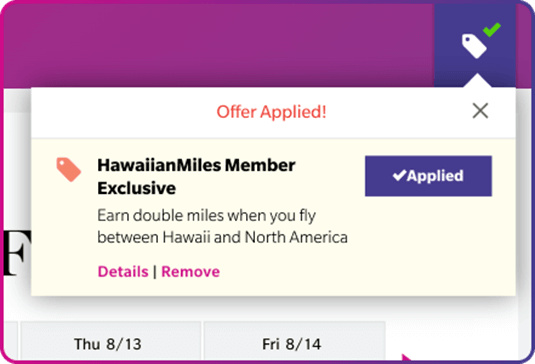Open the offer Details link

[123, 272]
